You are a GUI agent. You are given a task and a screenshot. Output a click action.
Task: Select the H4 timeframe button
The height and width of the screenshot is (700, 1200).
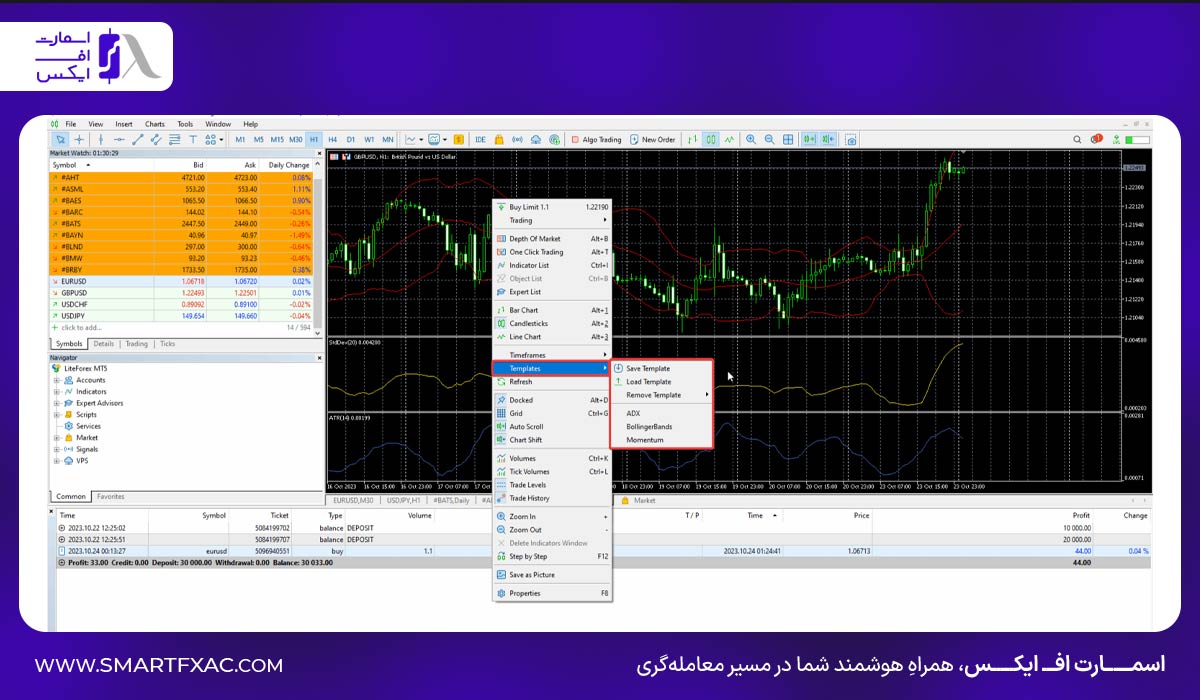[332, 139]
